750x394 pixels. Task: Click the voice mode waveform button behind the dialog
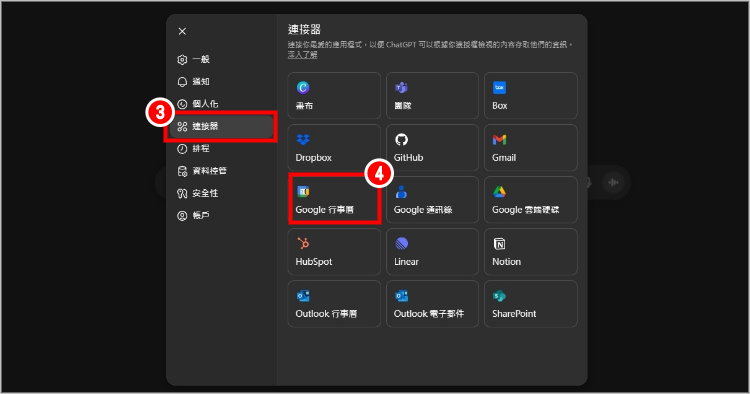pos(613,182)
